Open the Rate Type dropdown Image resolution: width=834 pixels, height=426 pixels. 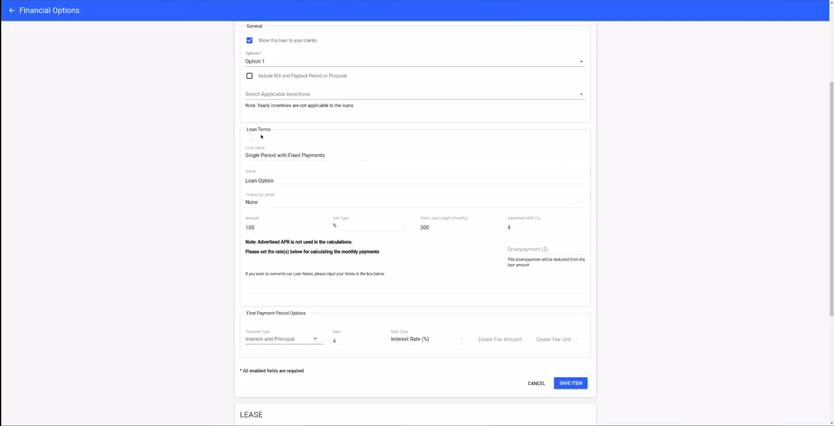click(427, 339)
